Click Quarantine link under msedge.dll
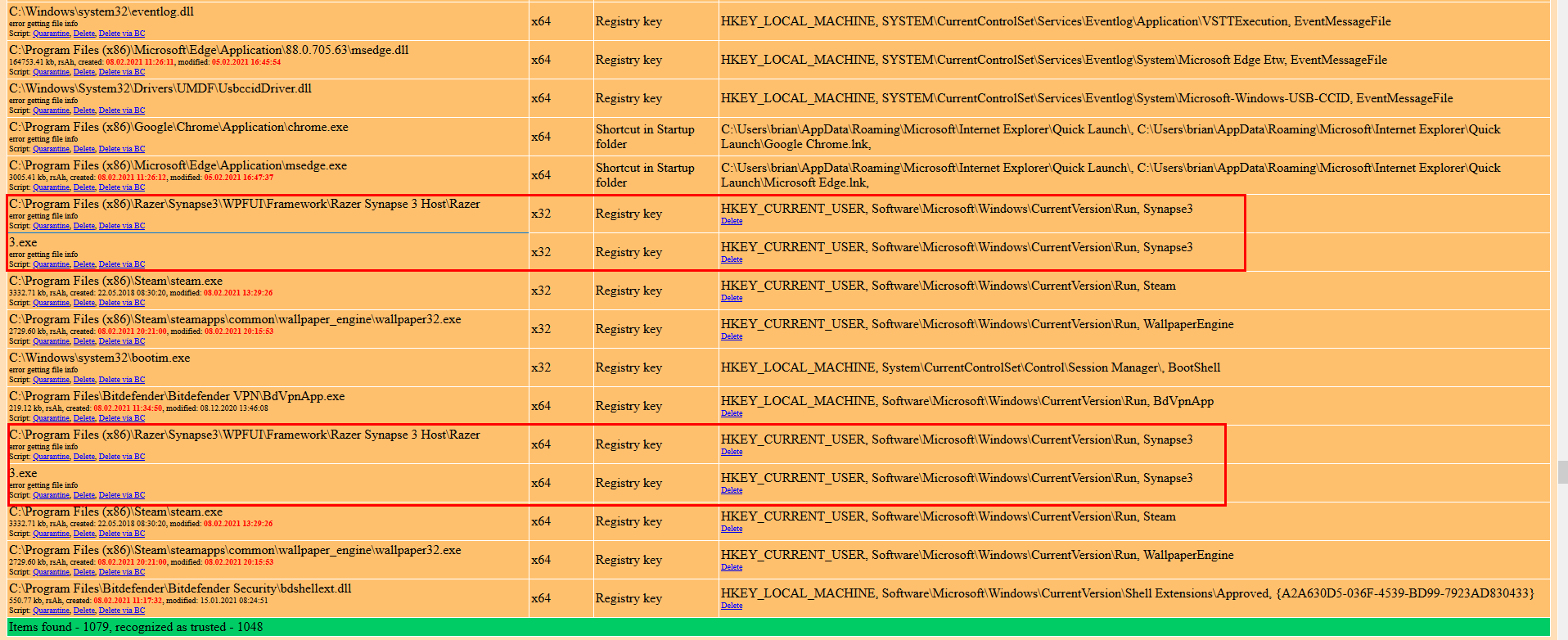This screenshot has height=640, width=1568. point(51,72)
